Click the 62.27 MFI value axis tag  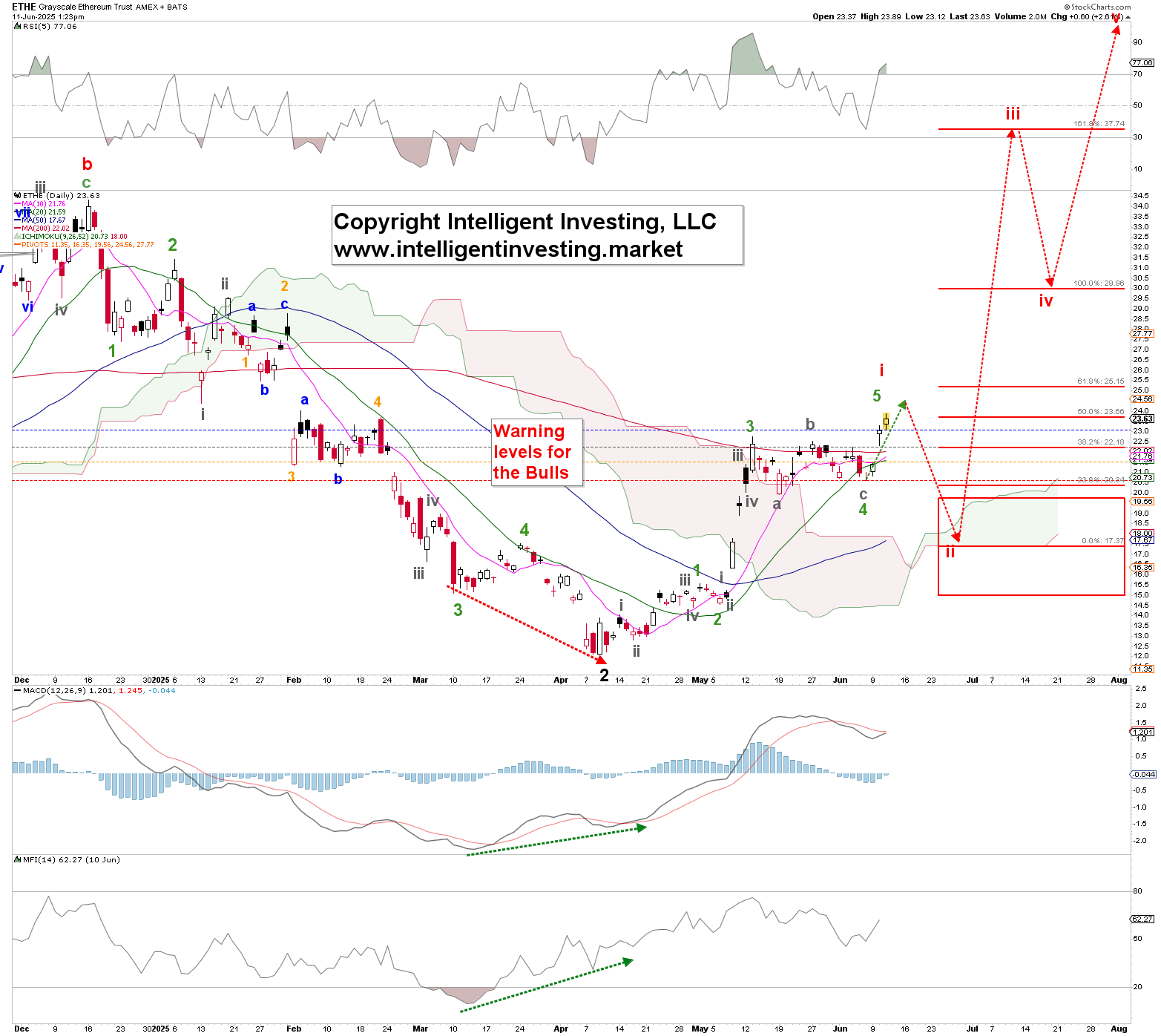[1143, 919]
